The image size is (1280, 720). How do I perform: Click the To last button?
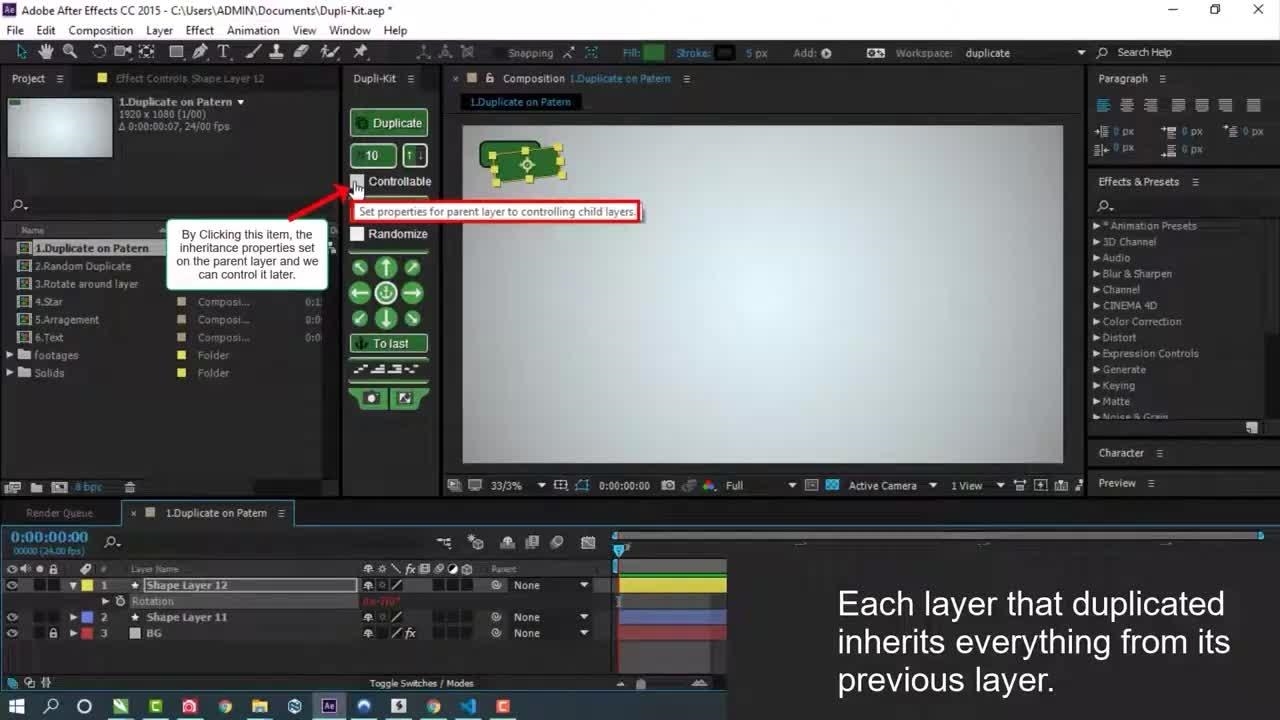pyautogui.click(x=389, y=343)
